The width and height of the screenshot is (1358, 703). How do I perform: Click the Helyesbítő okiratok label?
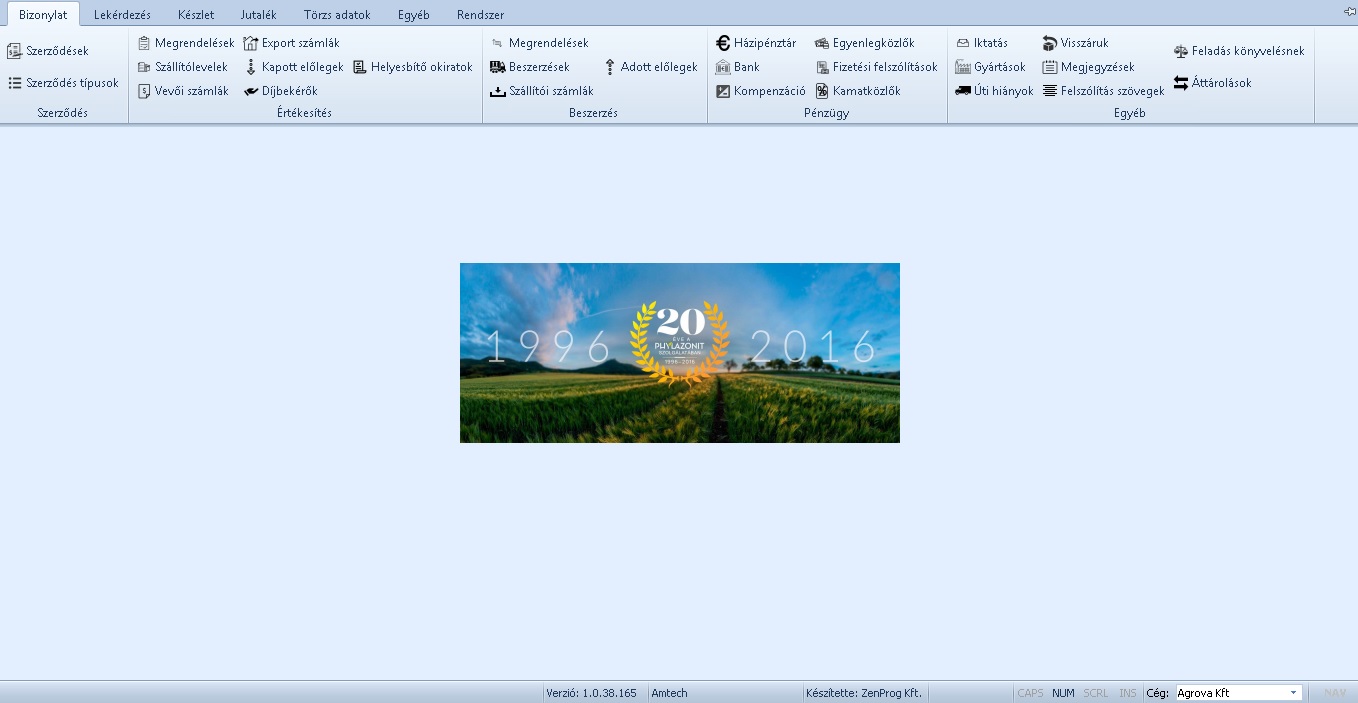(422, 67)
